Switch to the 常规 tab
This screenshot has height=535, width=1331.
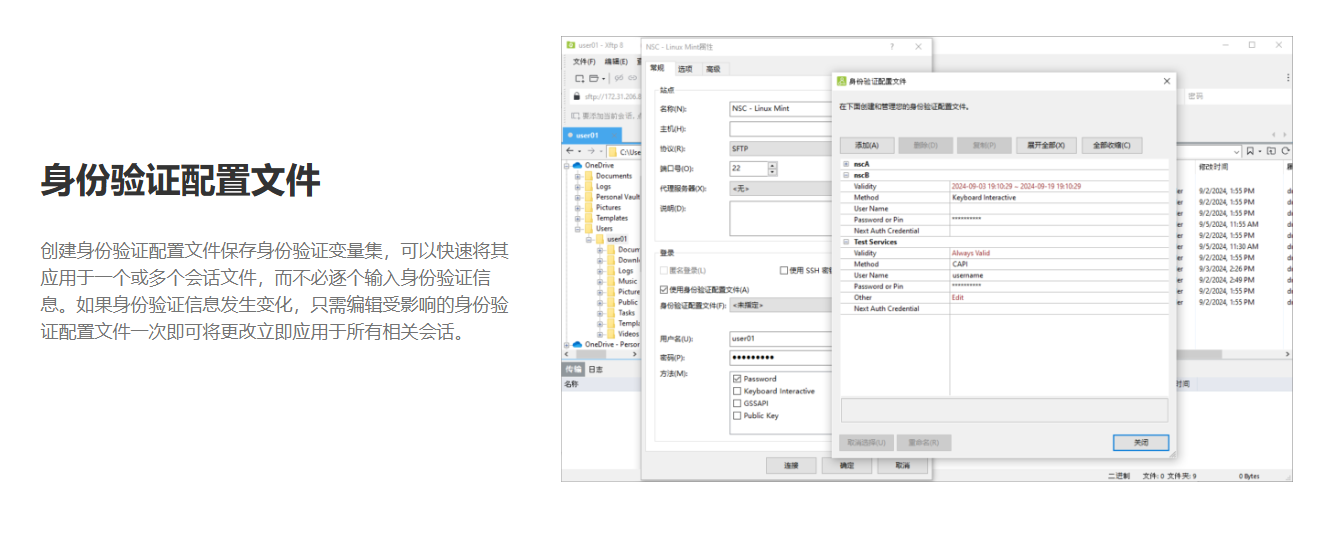[x=657, y=68]
